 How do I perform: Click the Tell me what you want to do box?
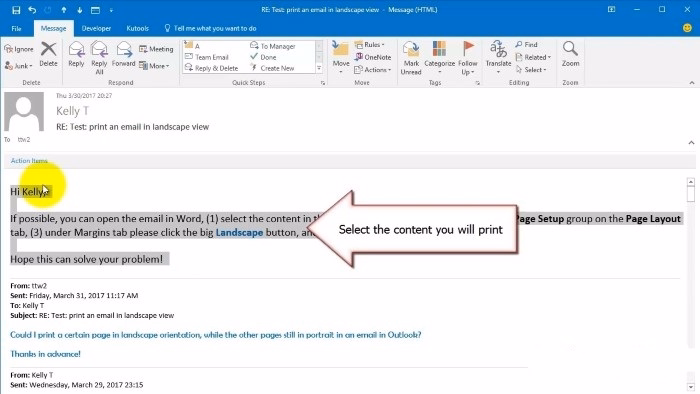211,28
